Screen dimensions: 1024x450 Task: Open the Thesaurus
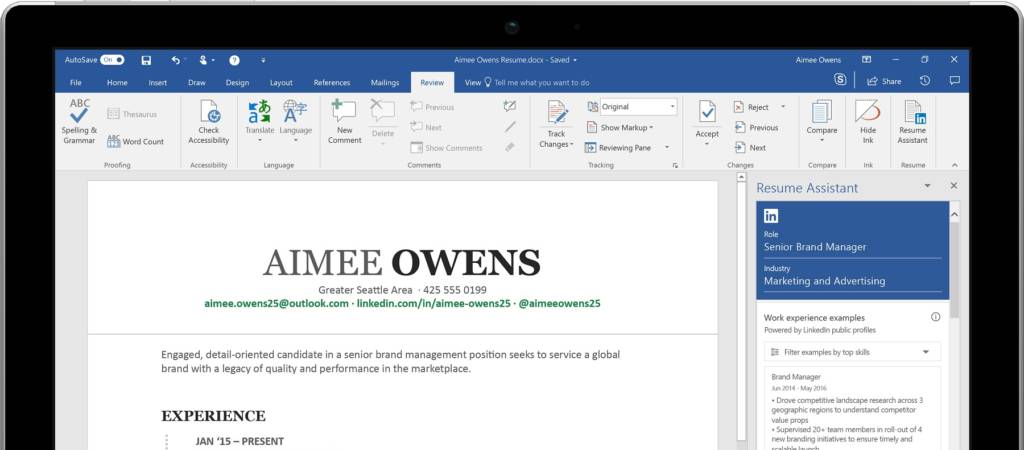point(132,114)
